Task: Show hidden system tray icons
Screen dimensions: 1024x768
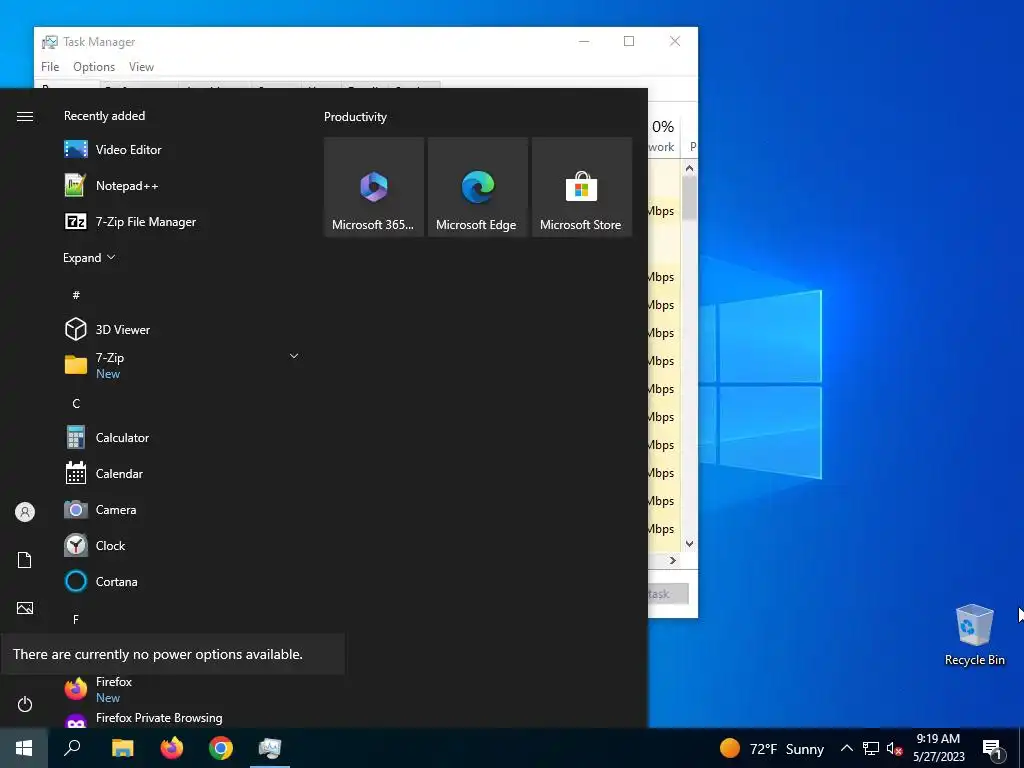Action: point(846,748)
